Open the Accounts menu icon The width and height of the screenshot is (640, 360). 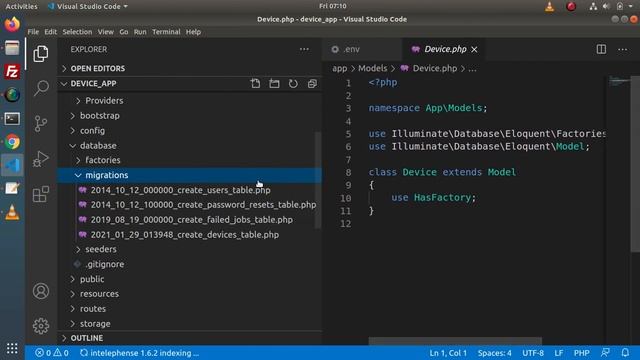click(x=41, y=291)
